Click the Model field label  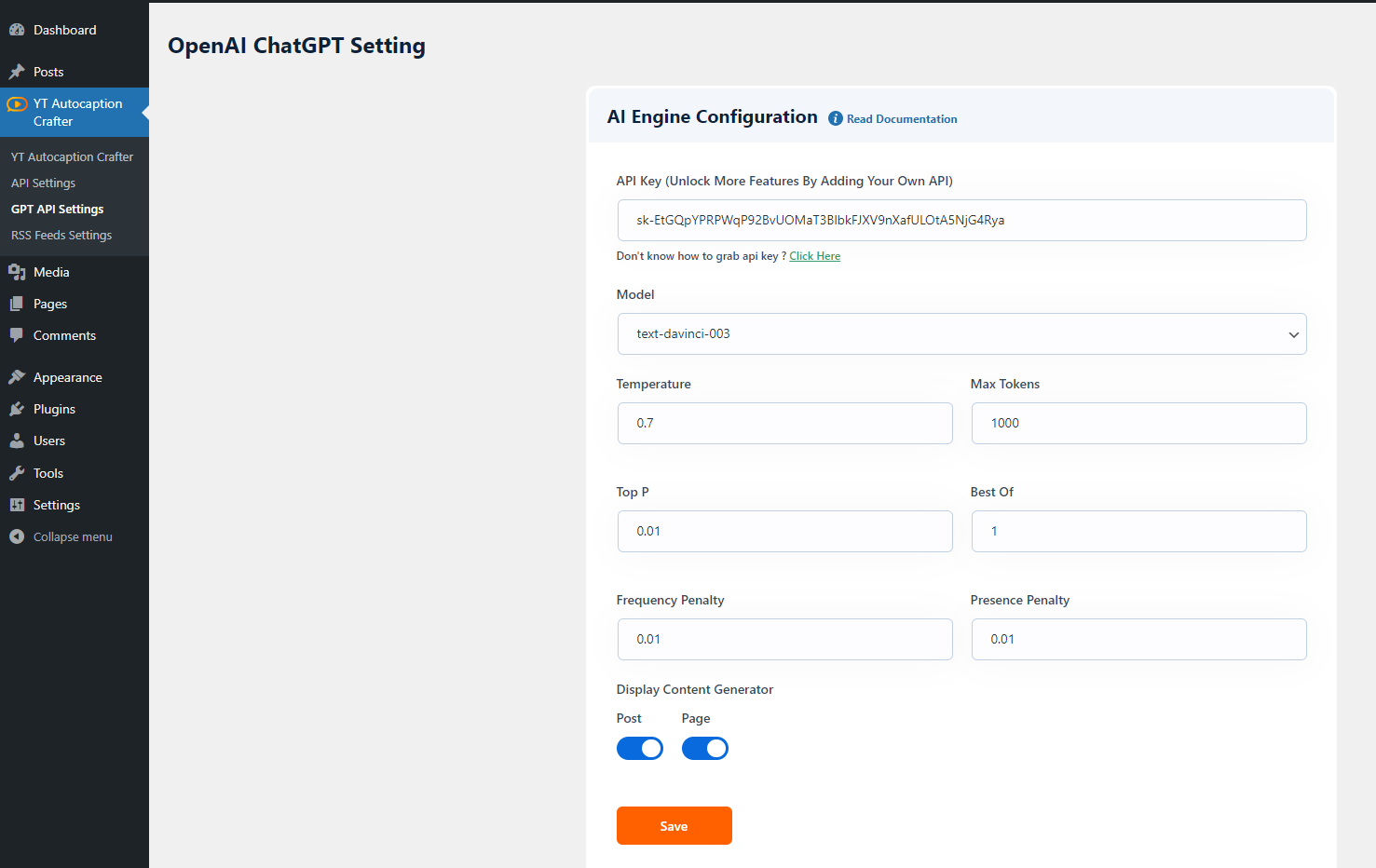tap(635, 294)
